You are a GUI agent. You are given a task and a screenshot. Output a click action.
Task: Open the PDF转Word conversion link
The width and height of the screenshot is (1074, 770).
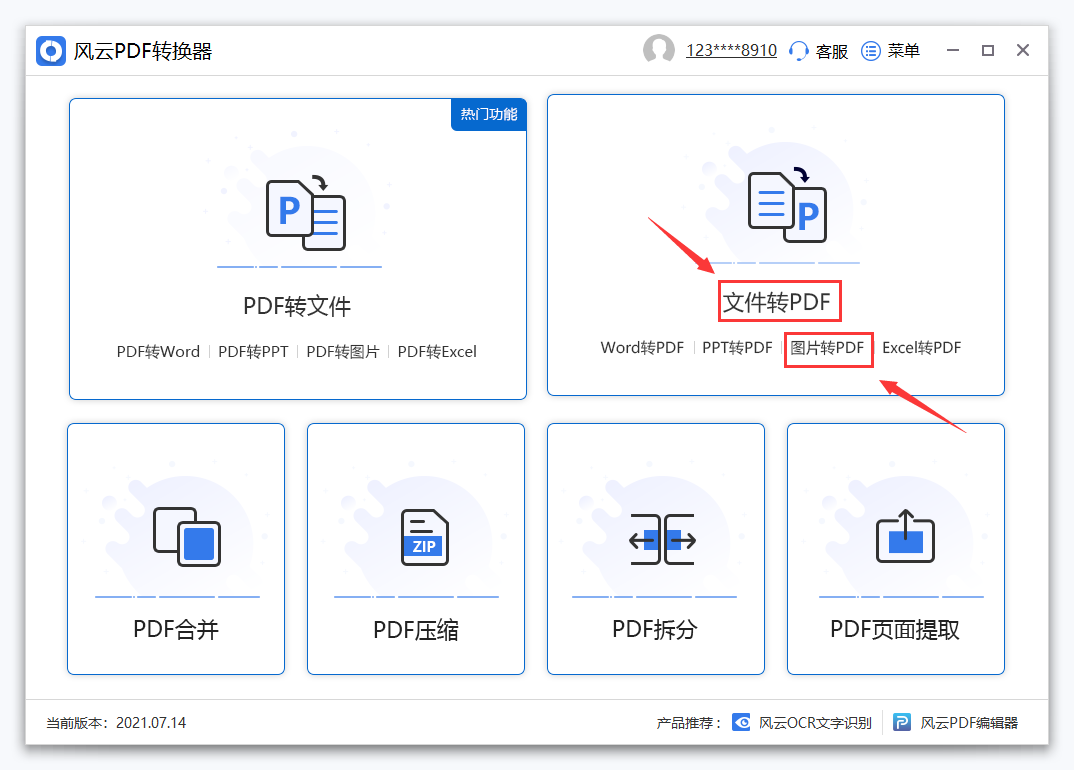tap(158, 351)
